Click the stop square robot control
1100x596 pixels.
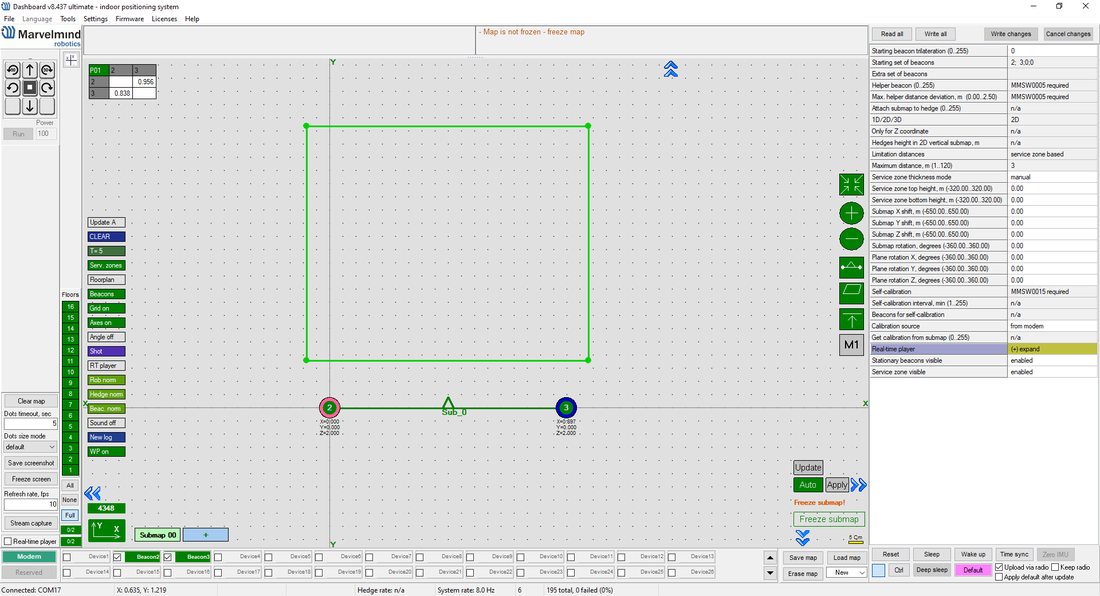pyautogui.click(x=29, y=88)
